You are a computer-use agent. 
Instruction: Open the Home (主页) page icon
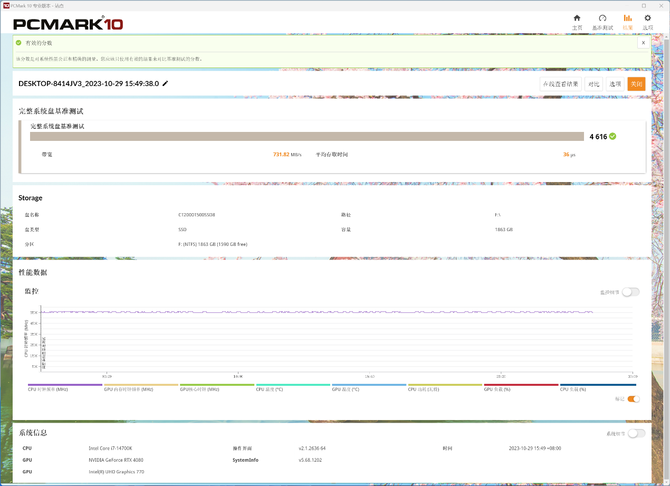click(577, 18)
